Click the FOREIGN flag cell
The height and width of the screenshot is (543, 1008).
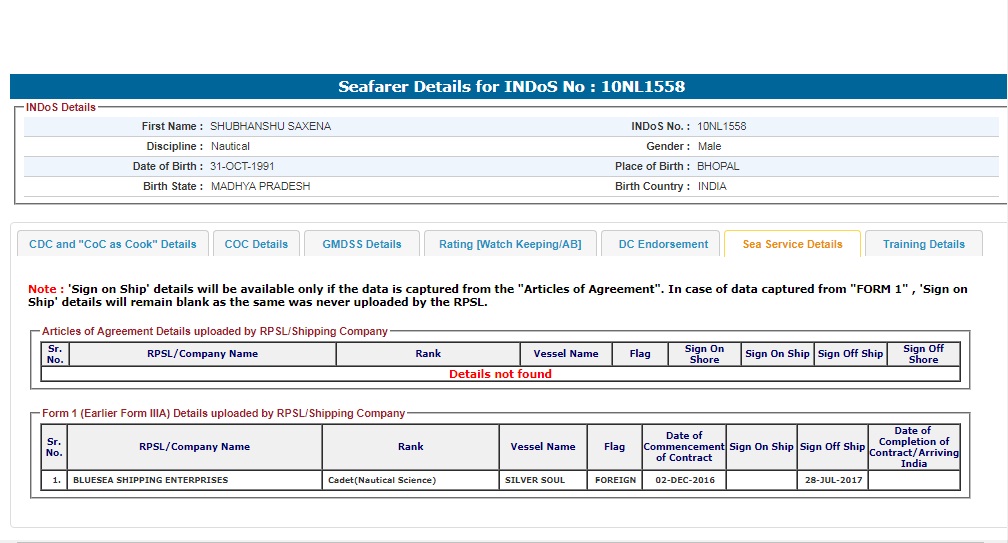(x=615, y=480)
